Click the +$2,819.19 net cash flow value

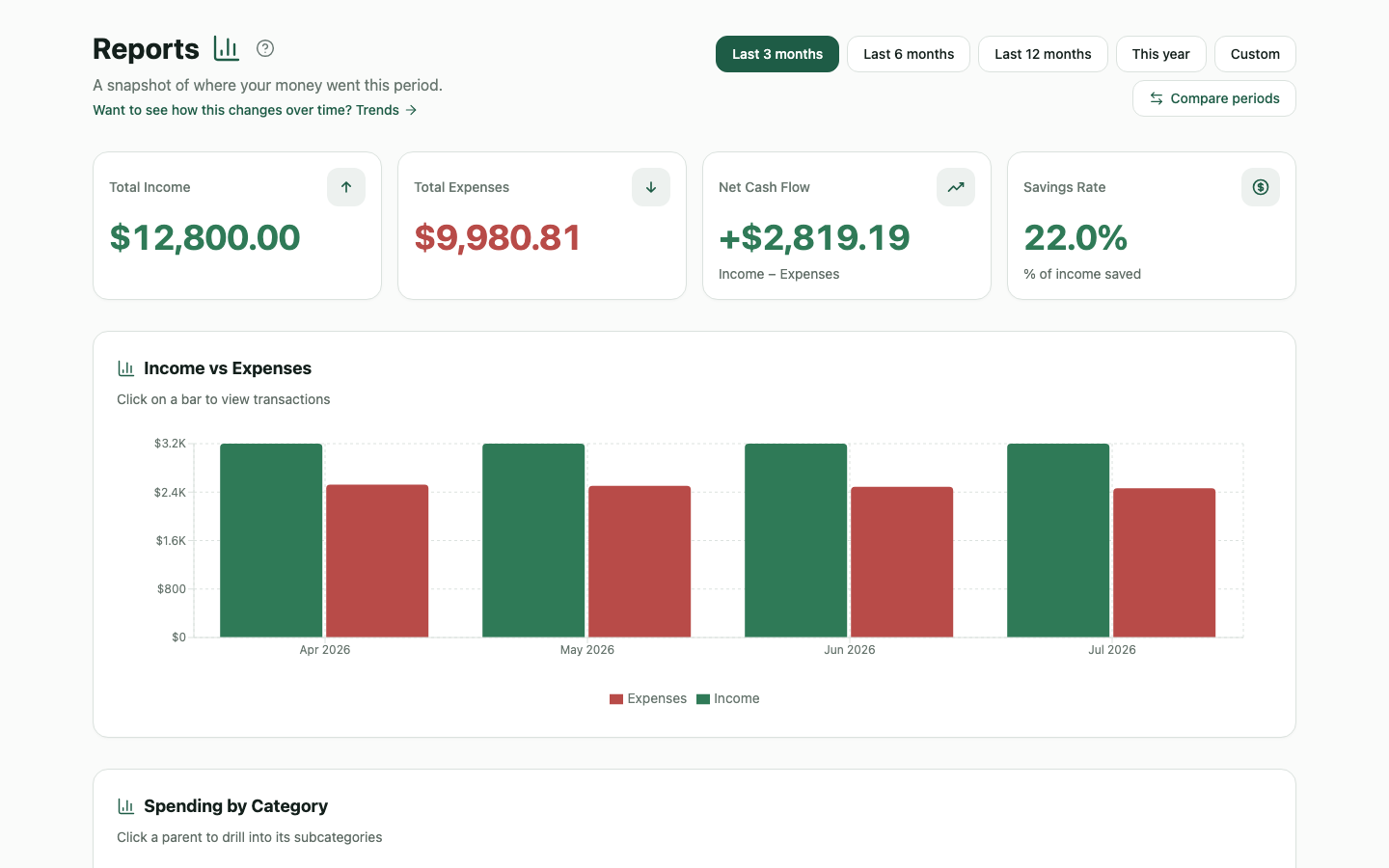pos(814,237)
